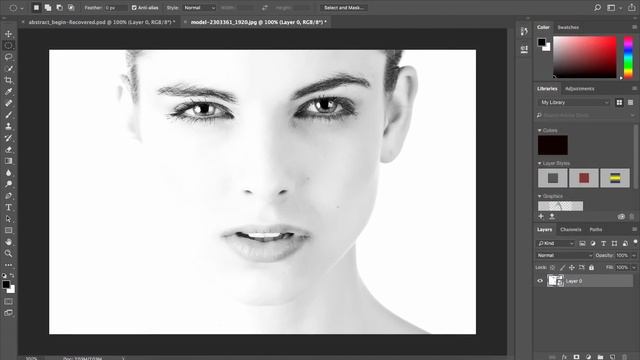Screen dimensions: 640x360
Task: Collapse the Colors section in Libraries
Action: 540,131
